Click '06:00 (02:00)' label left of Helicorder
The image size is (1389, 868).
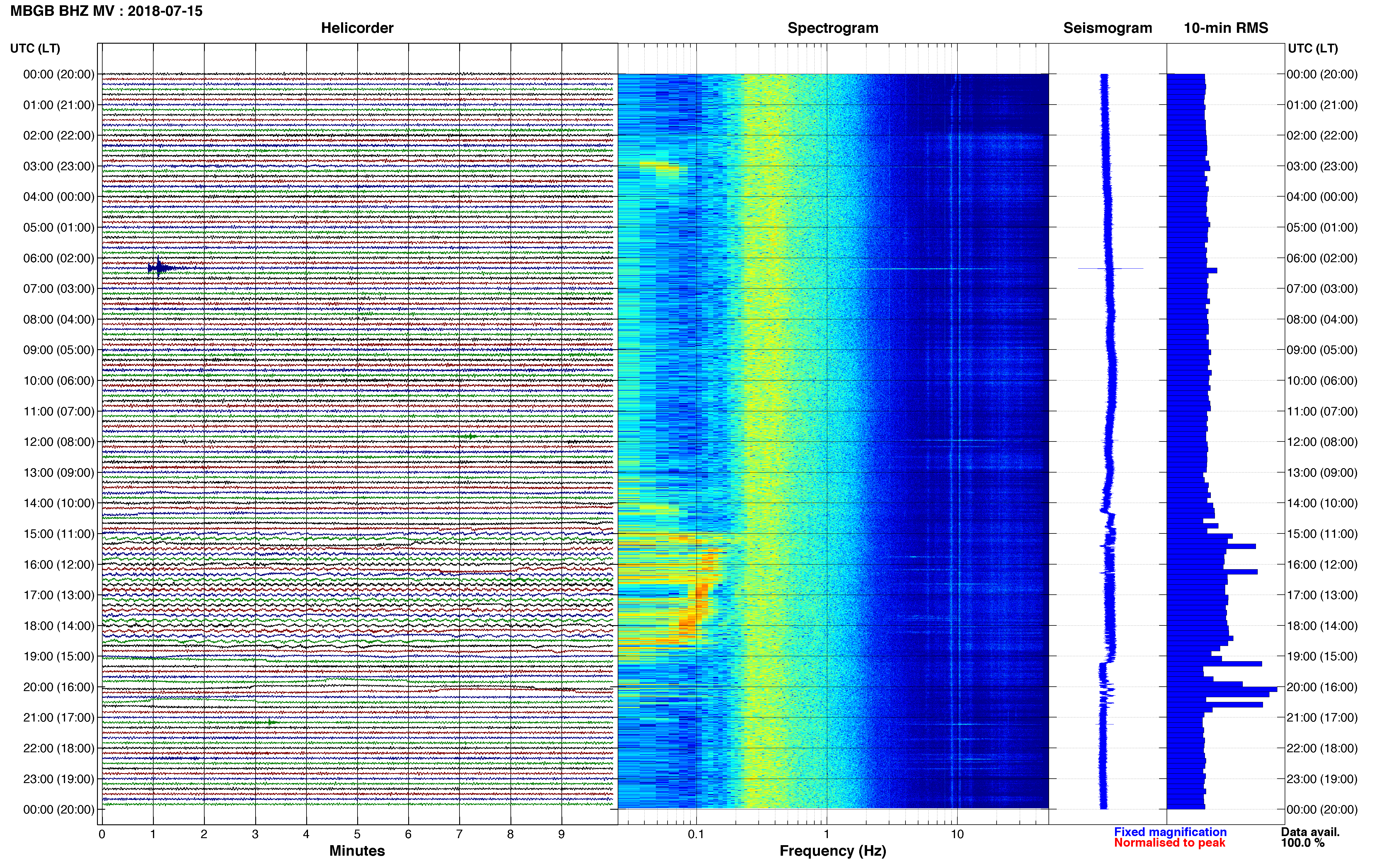pyautogui.click(x=59, y=258)
